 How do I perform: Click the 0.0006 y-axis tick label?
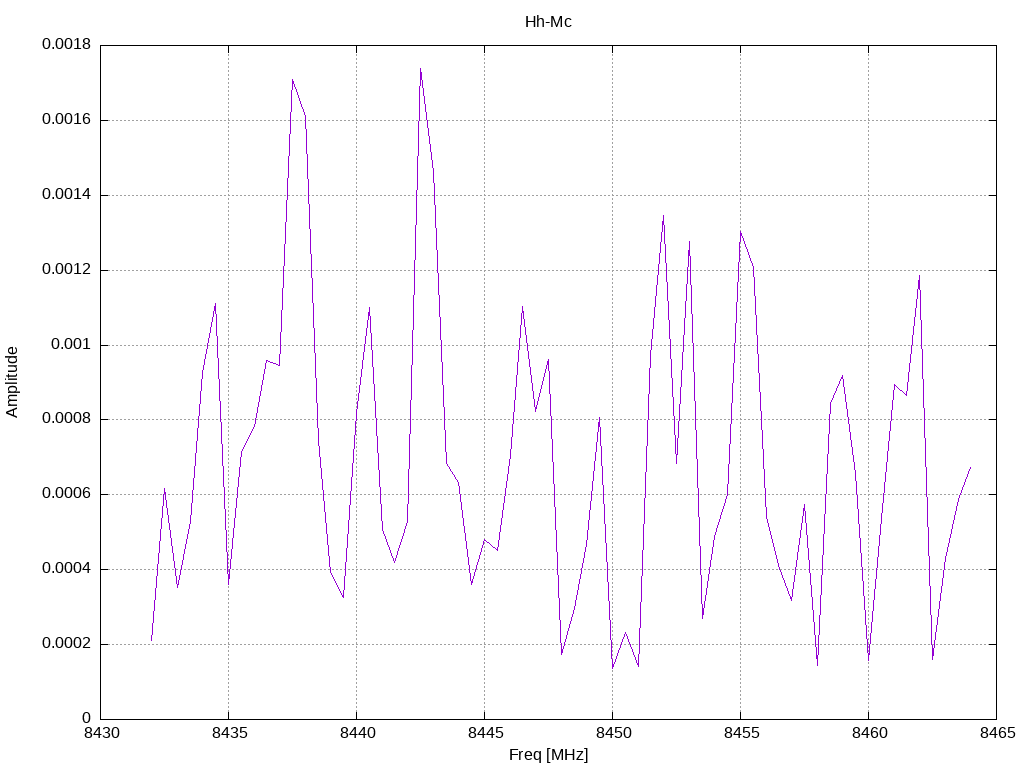66,494
